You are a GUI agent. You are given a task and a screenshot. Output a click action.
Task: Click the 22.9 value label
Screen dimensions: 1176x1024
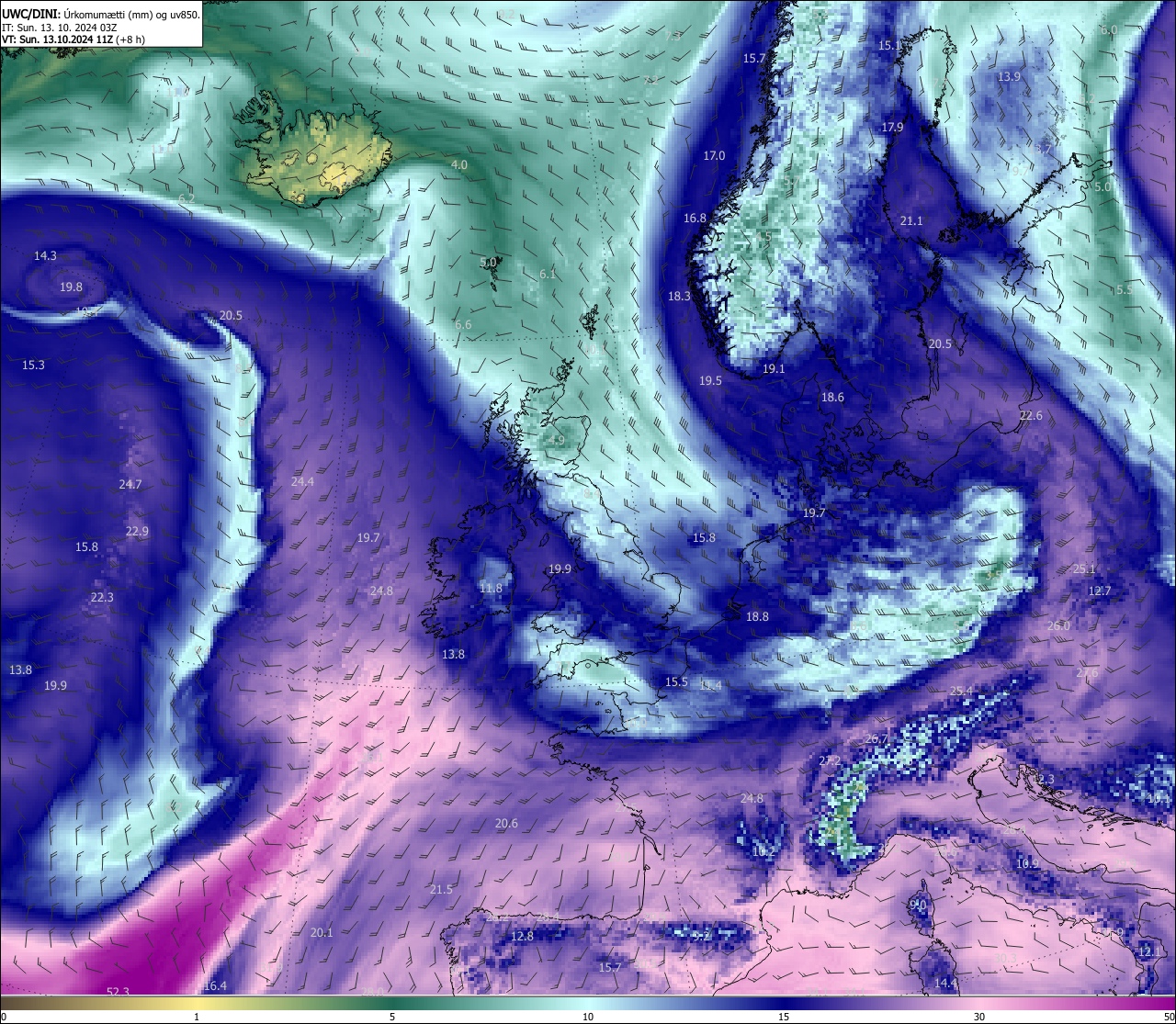pyautogui.click(x=137, y=532)
